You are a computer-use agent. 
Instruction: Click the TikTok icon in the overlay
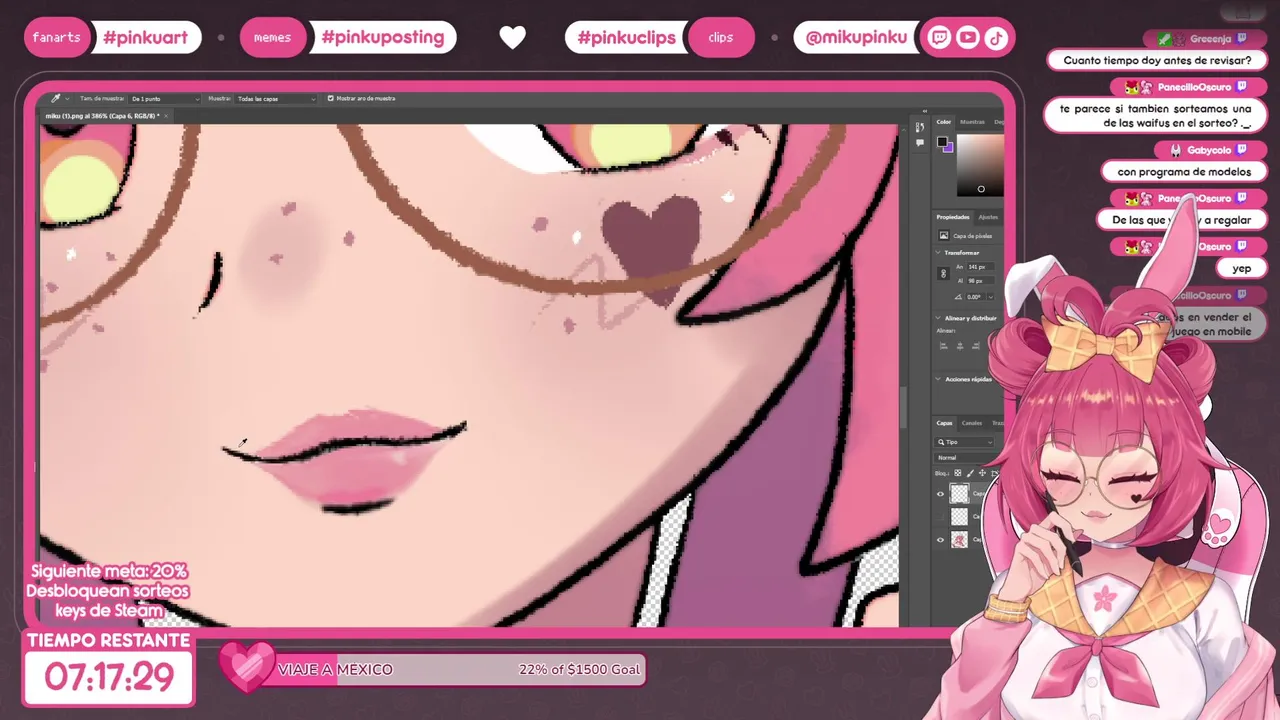click(x=995, y=38)
